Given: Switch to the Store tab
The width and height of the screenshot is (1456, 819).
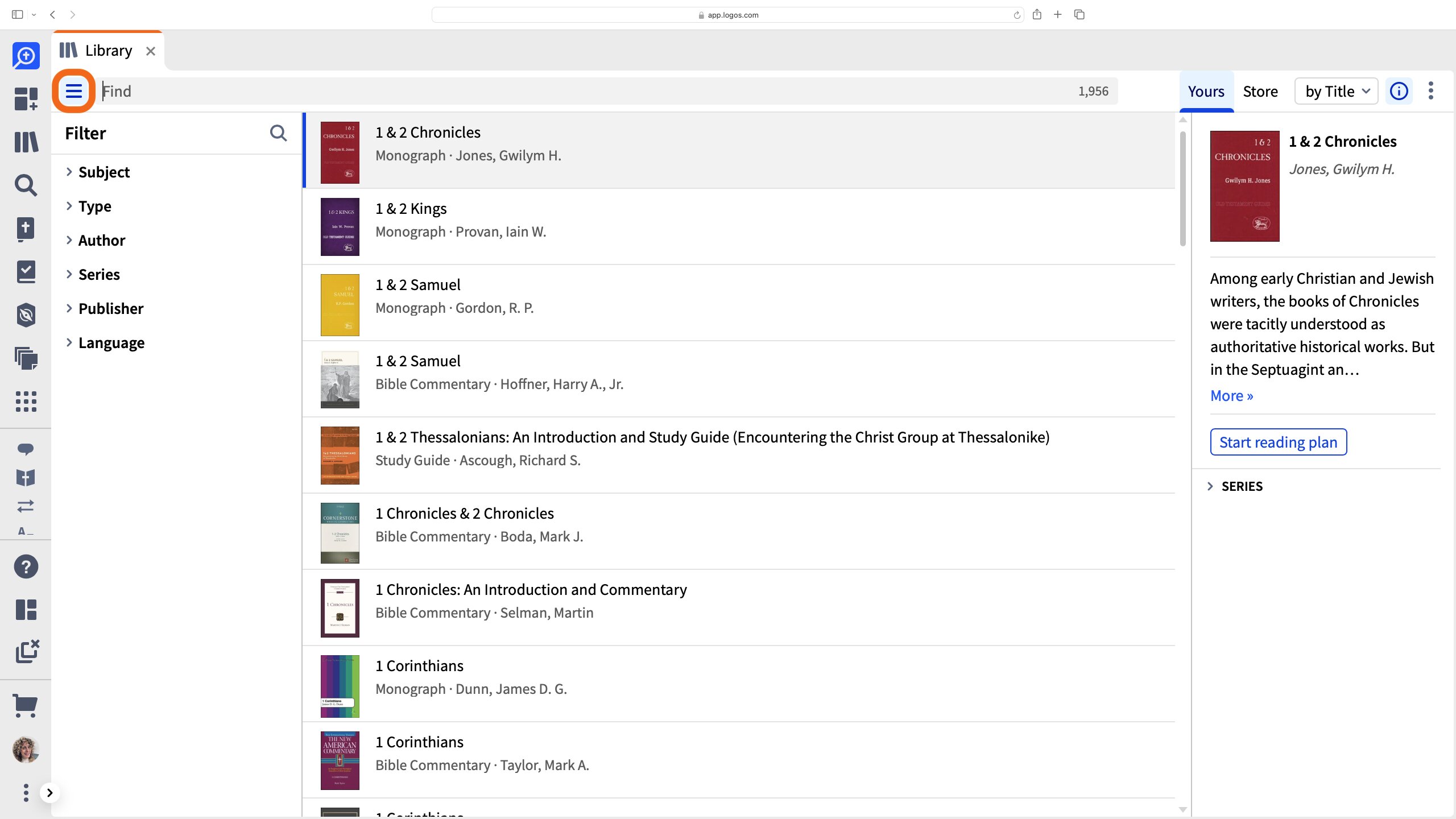Looking at the screenshot, I should pos(1260,91).
